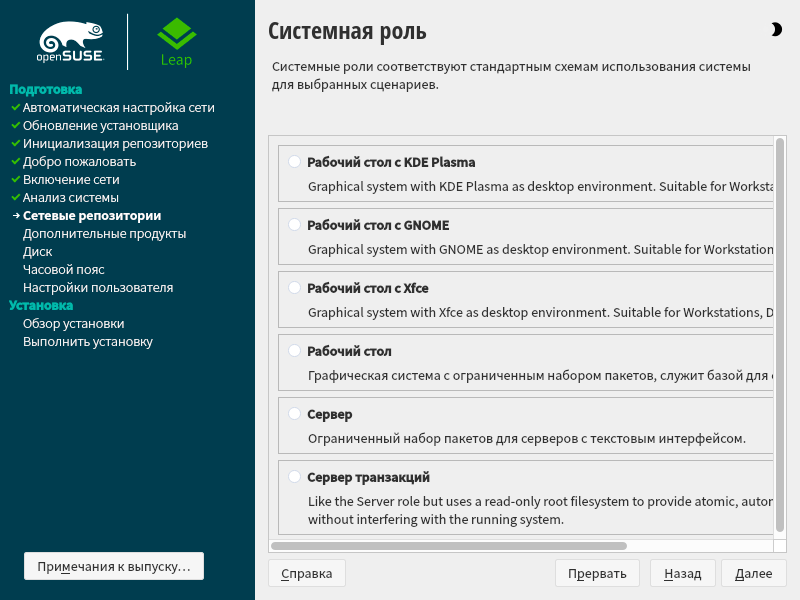Toggle the dark mode moon icon
The image size is (800, 600).
(x=777, y=30)
